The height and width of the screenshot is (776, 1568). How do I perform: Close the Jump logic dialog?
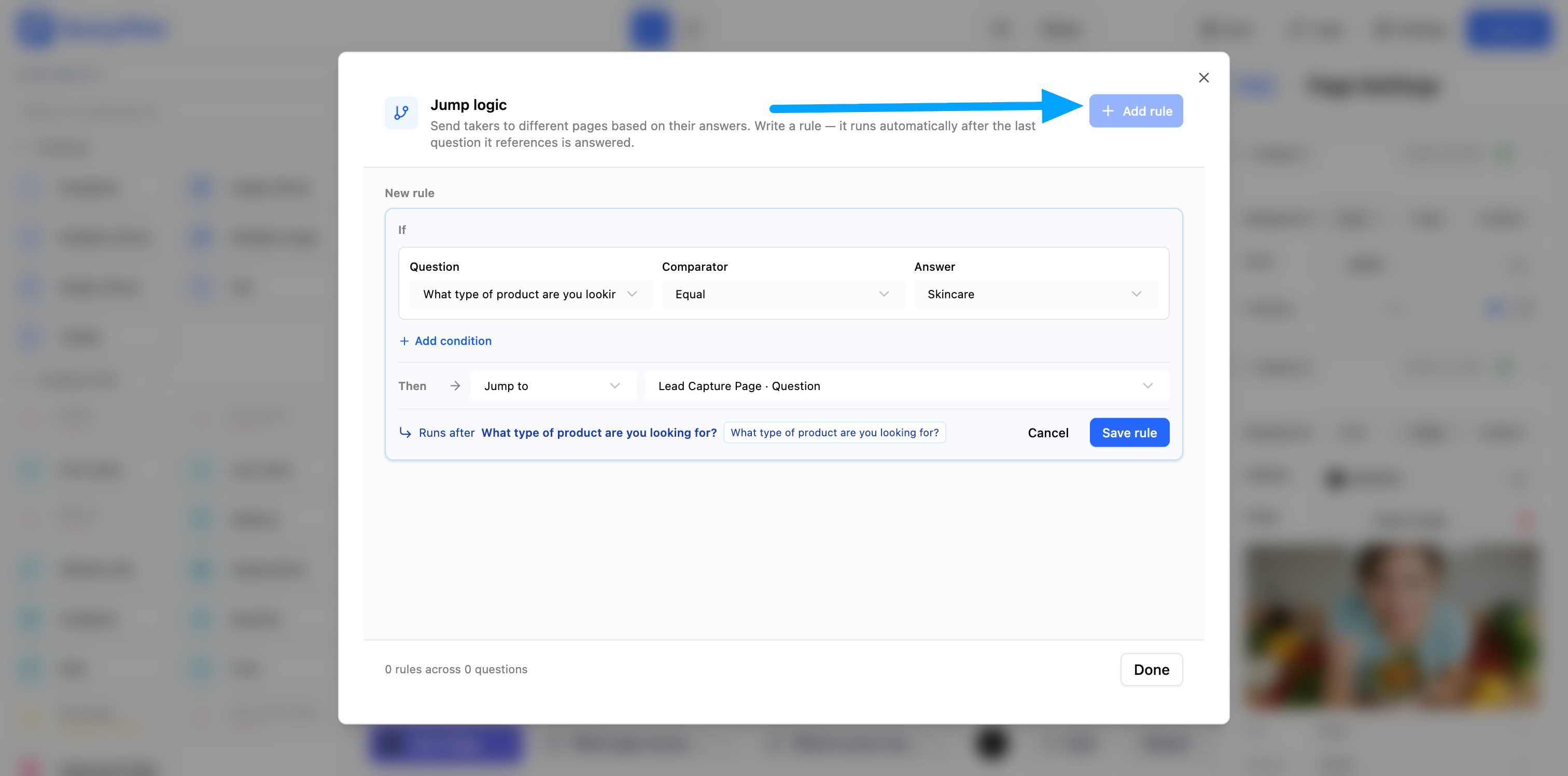(1203, 77)
